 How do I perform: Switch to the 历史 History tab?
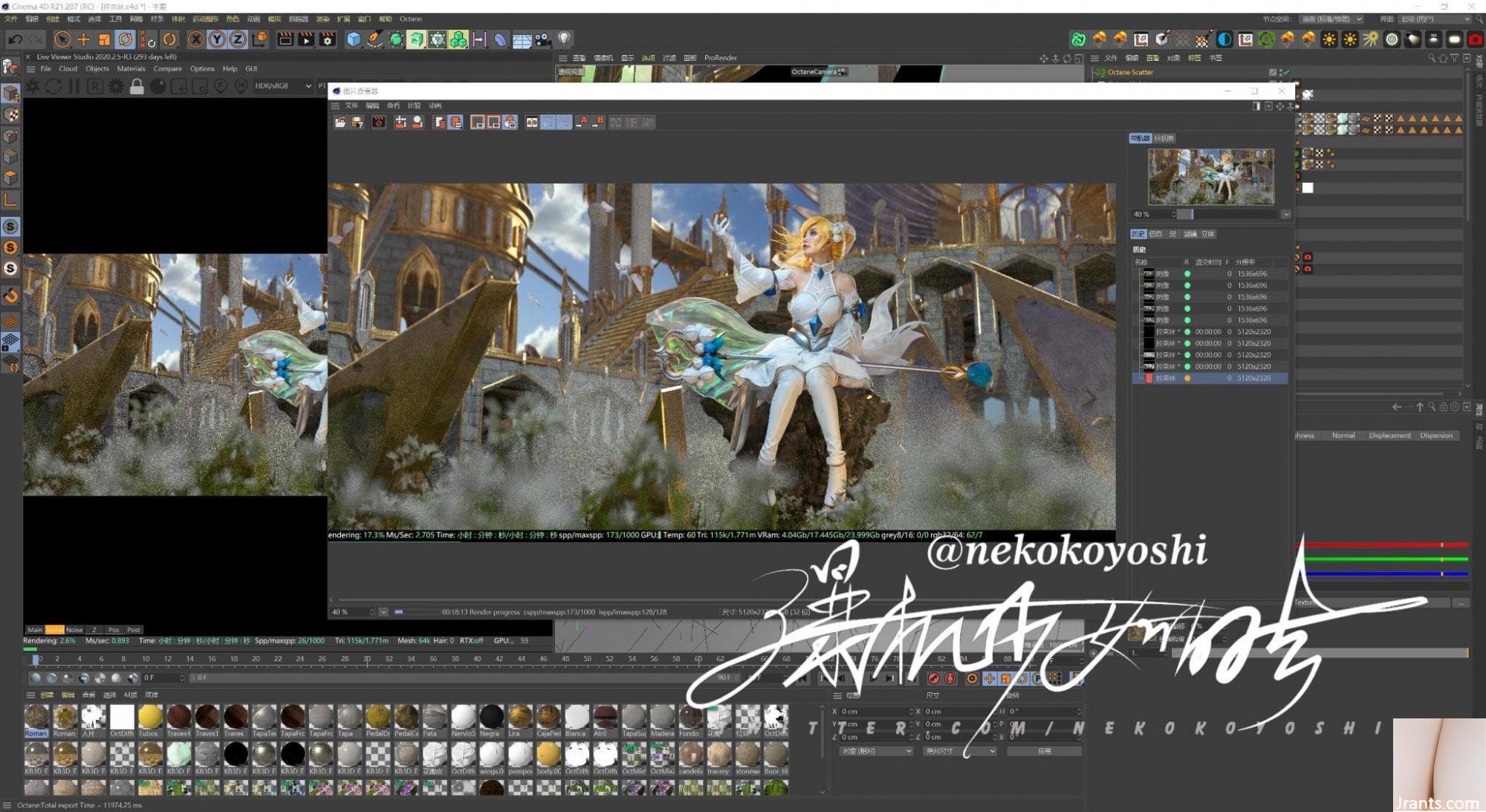pyautogui.click(x=1138, y=234)
